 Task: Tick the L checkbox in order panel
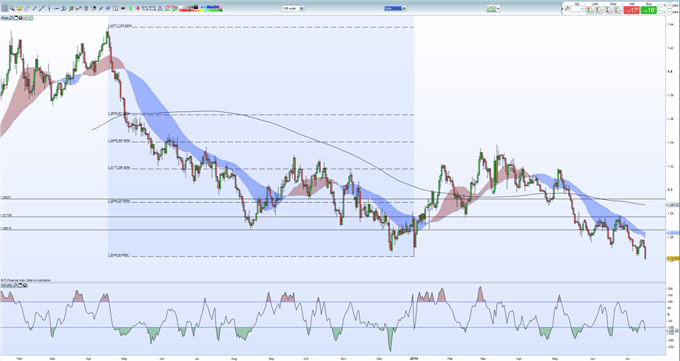pos(661,12)
